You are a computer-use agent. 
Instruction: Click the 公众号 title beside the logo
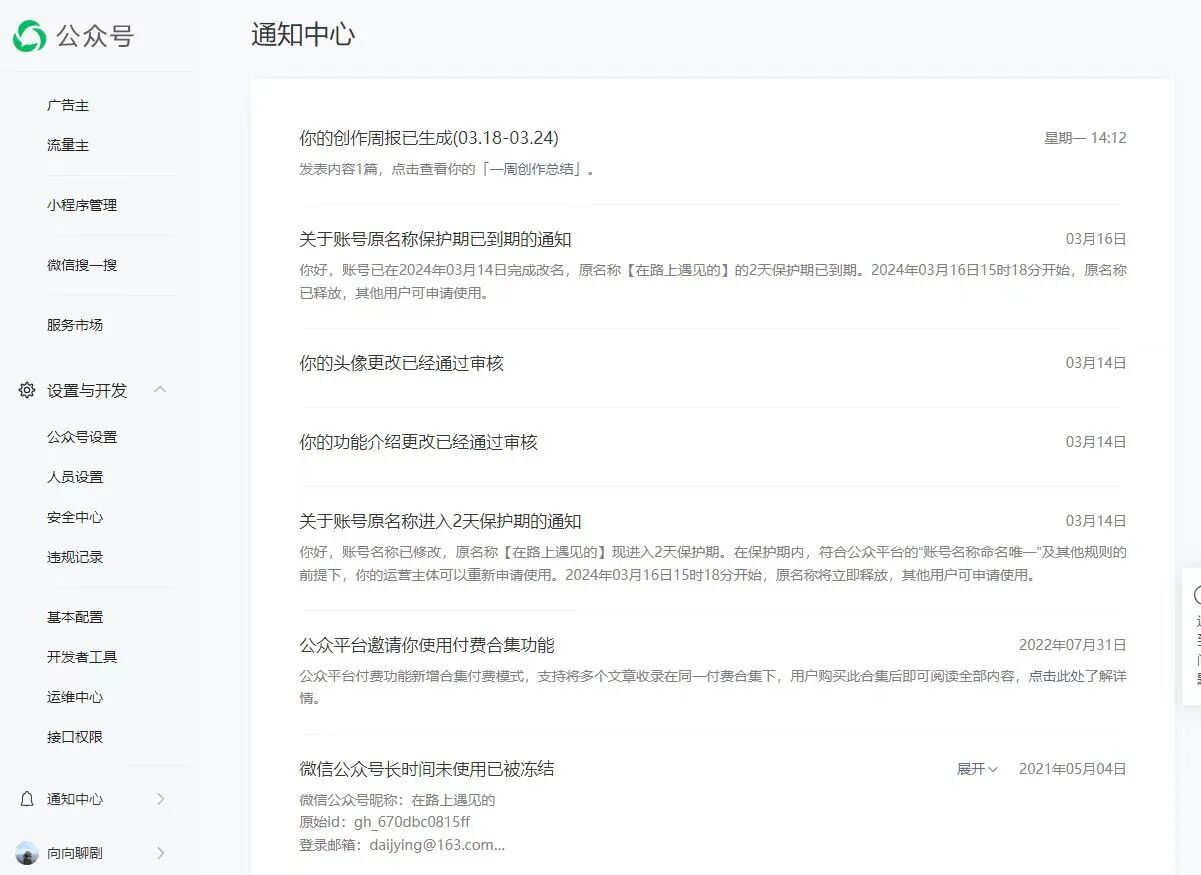coord(95,37)
